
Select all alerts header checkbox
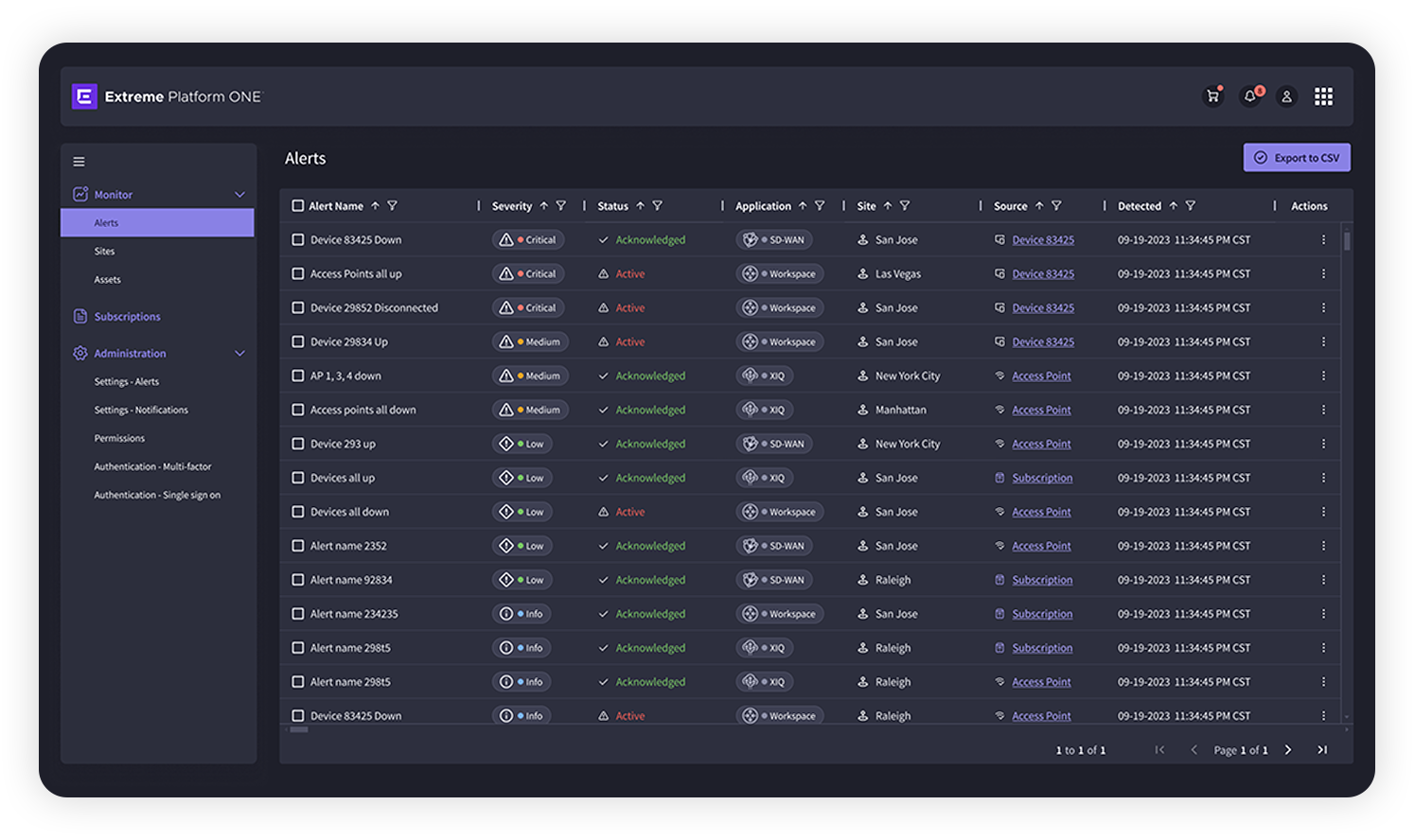297,206
